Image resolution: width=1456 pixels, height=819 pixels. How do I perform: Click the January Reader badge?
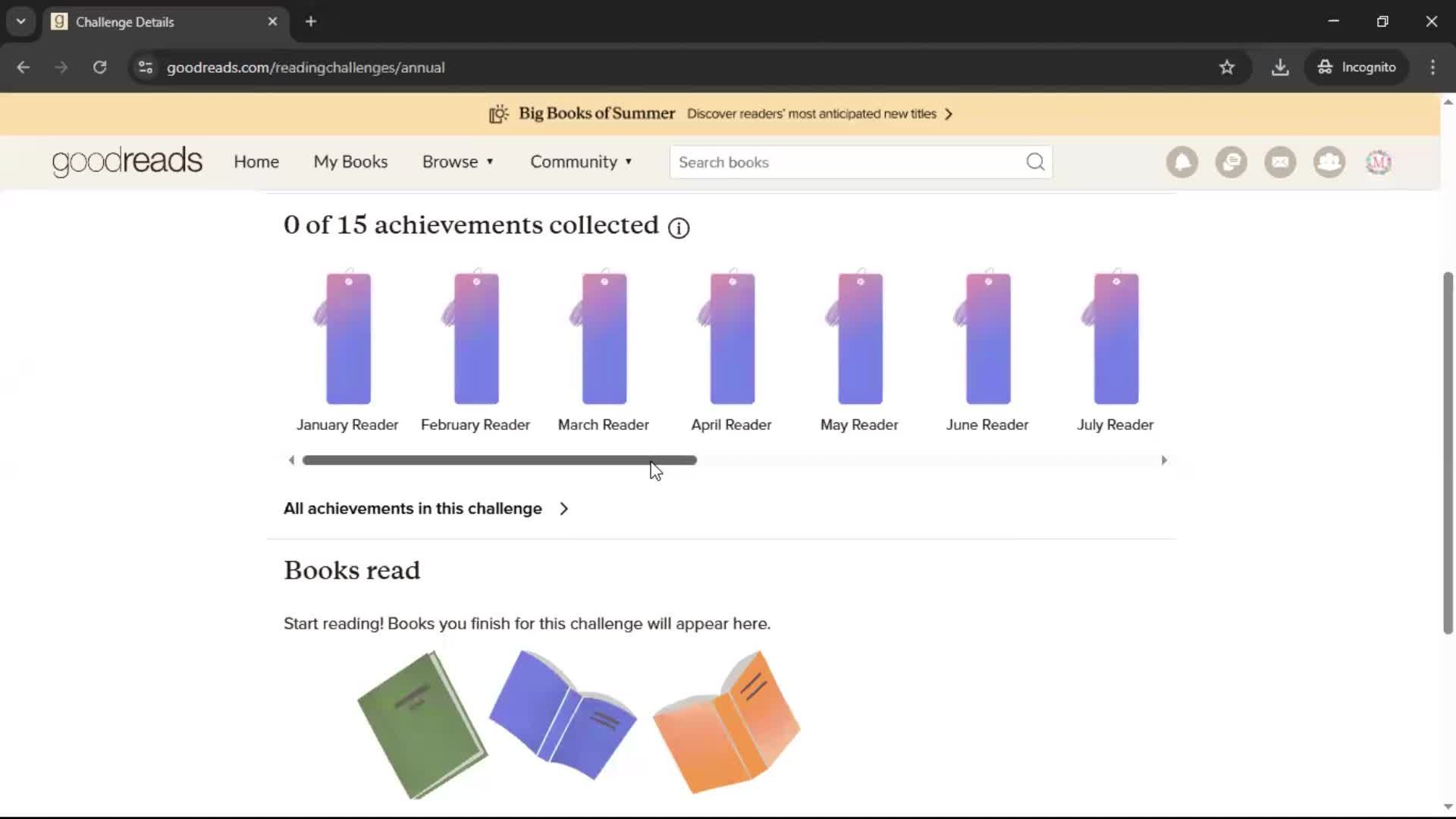click(x=347, y=337)
